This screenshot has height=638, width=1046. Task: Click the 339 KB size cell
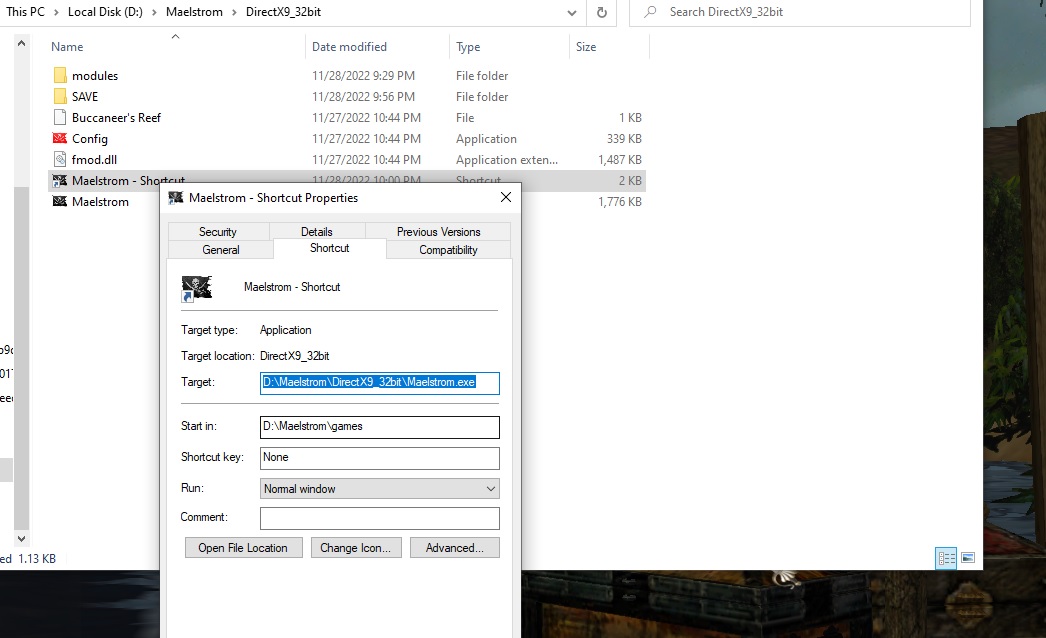coord(624,138)
